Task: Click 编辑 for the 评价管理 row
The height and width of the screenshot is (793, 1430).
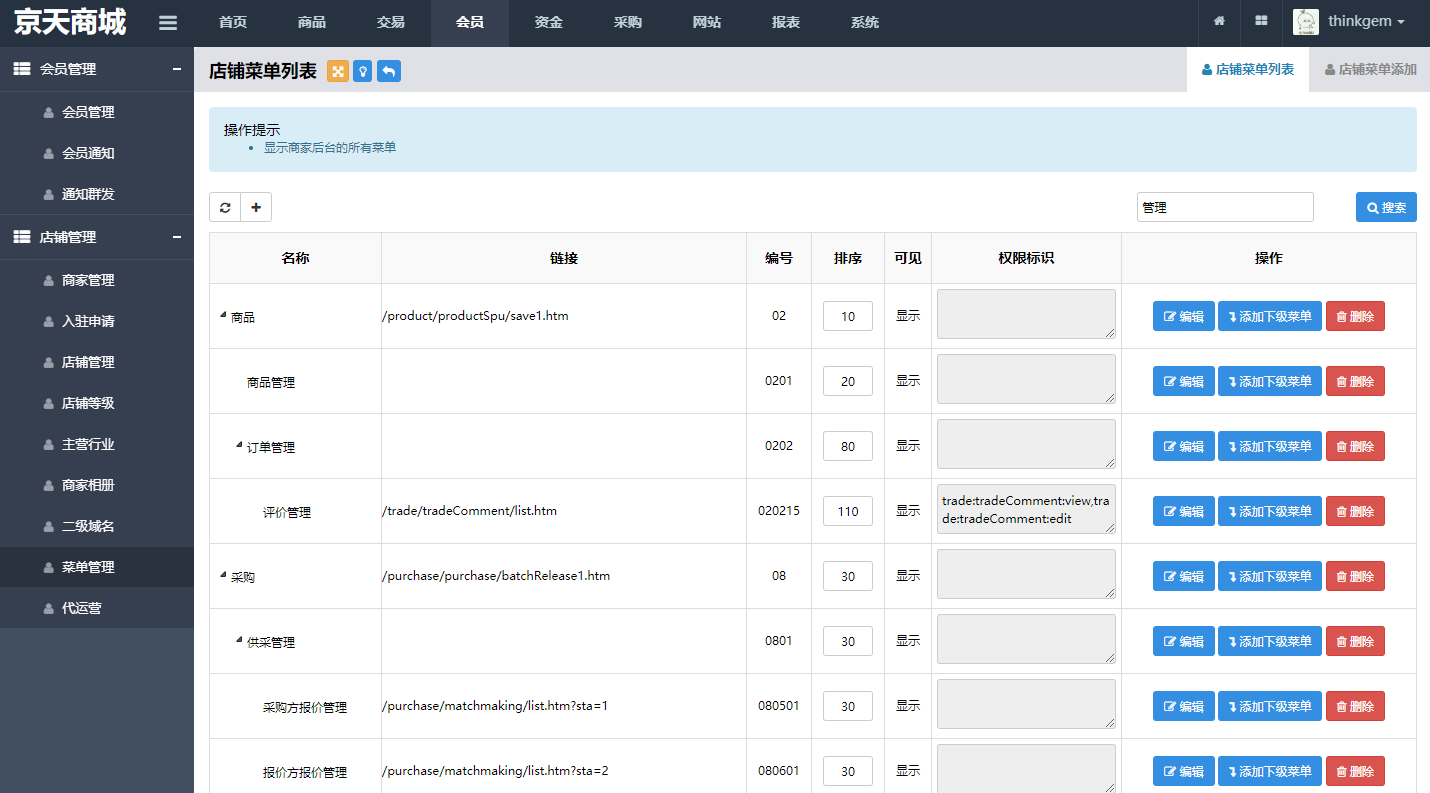Action: coord(1184,511)
